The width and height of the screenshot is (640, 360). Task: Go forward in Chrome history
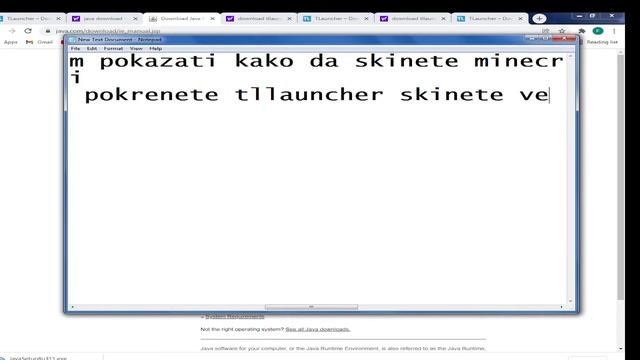12,31
